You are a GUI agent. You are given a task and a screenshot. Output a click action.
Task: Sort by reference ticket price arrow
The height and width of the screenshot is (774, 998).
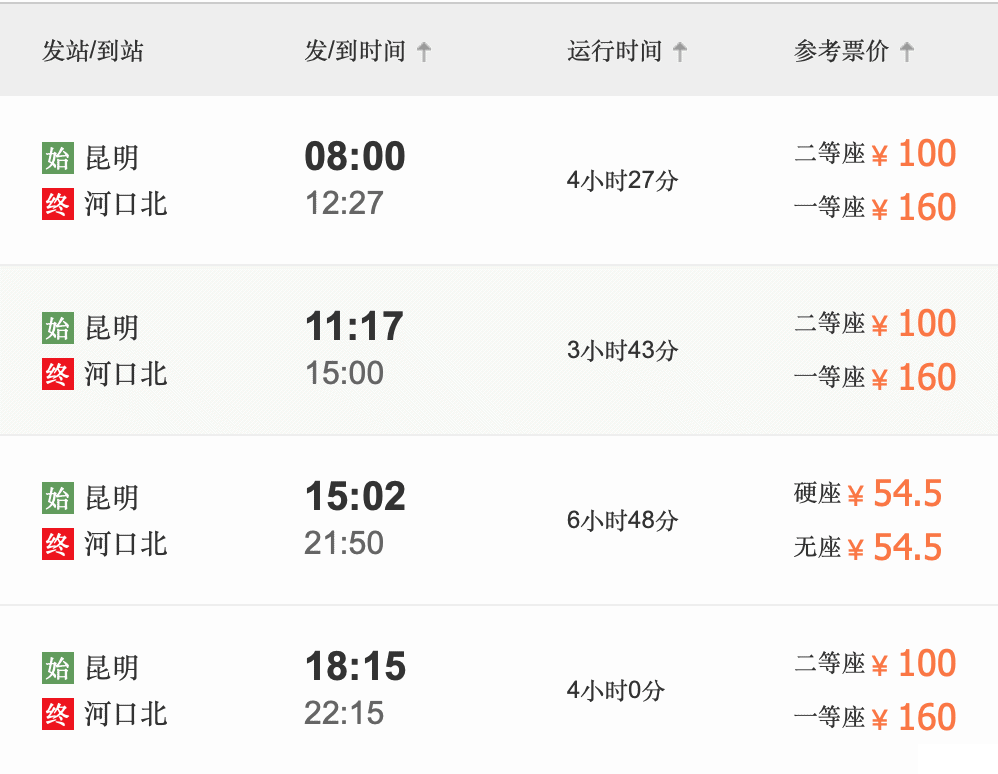pos(907,52)
